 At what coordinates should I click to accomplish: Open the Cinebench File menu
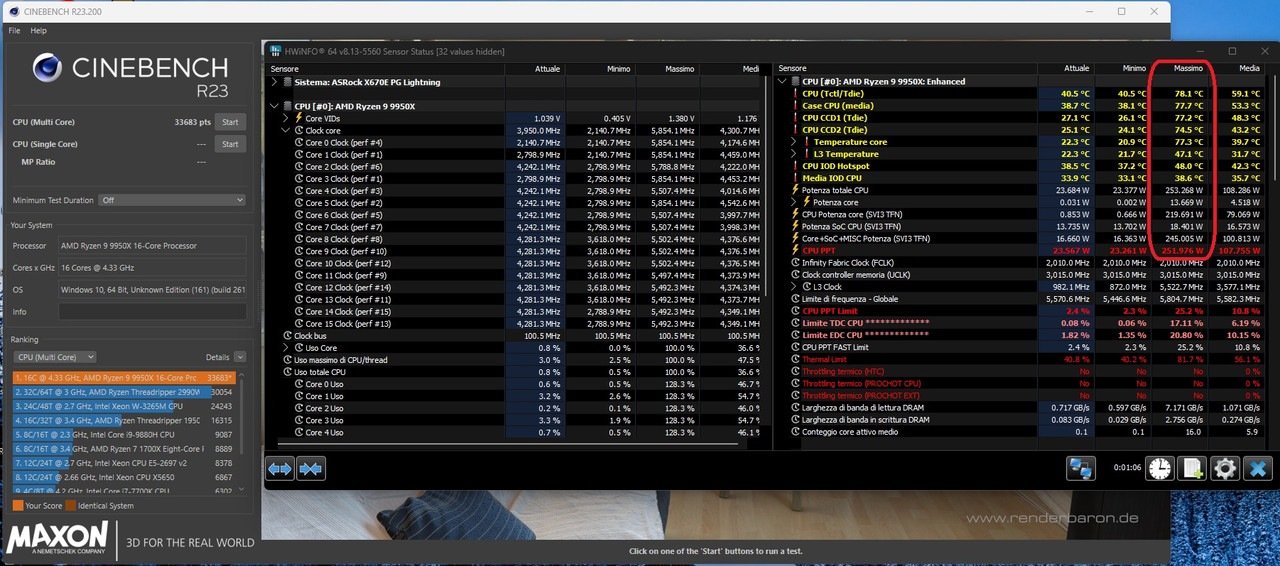[15, 31]
